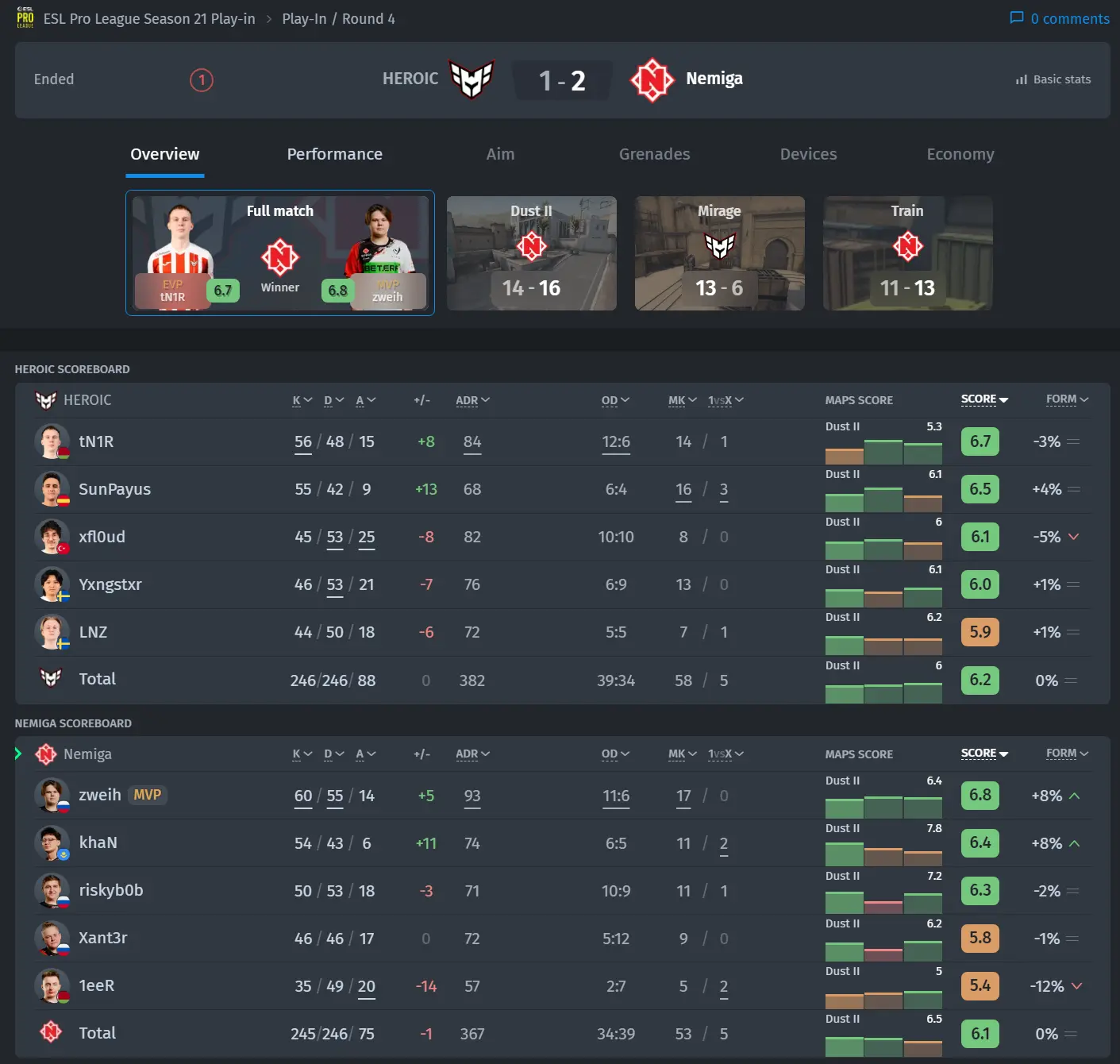Screen dimensions: 1120x1064
Task: Sort Nemiga scoreboard by FORM column
Action: [x=1067, y=754]
